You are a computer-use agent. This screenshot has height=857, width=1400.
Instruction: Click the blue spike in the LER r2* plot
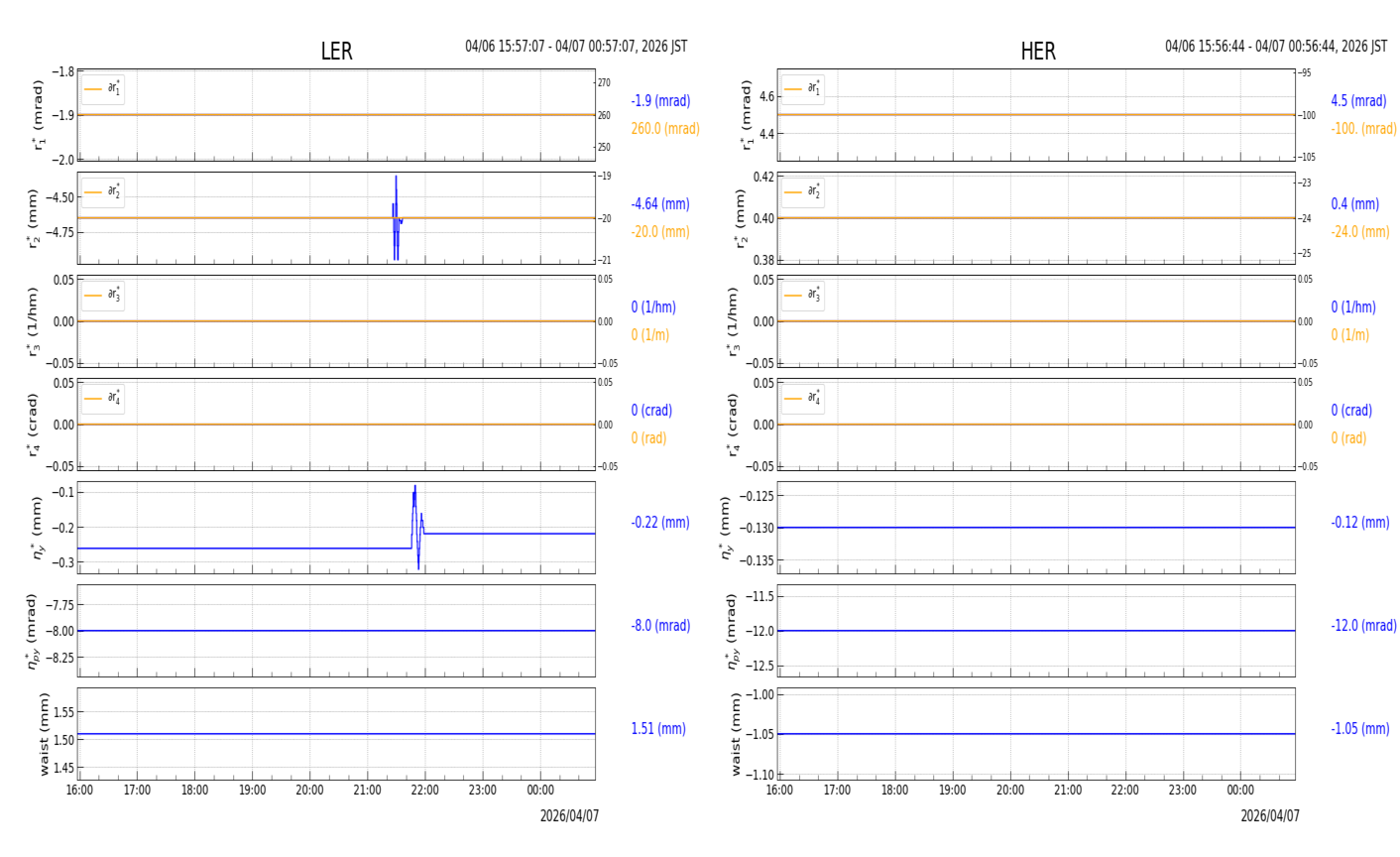[x=396, y=218]
